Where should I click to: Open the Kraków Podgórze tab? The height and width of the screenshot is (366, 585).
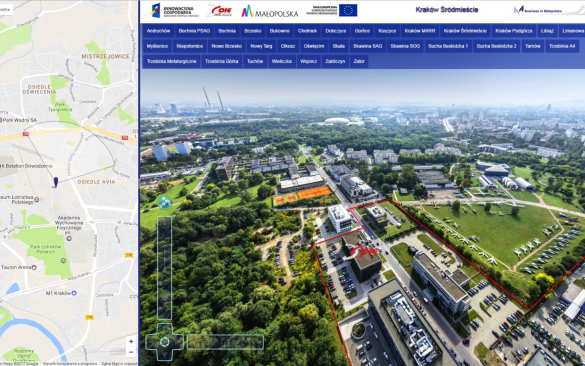coord(514,31)
